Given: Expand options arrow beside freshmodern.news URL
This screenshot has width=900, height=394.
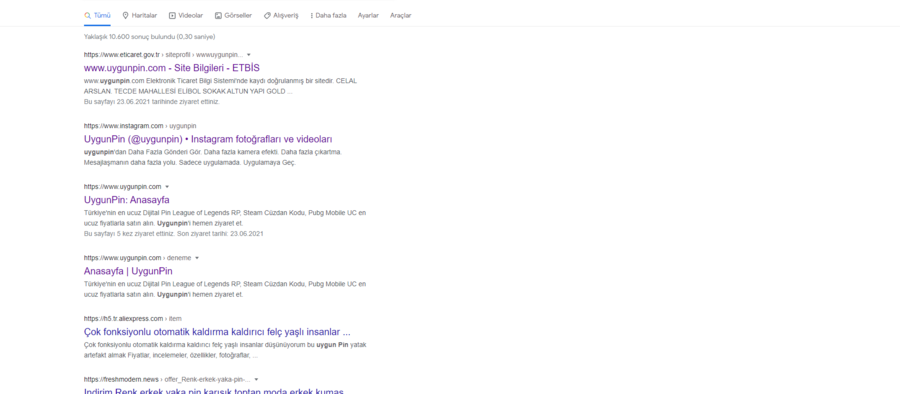Looking at the screenshot, I should (256, 380).
